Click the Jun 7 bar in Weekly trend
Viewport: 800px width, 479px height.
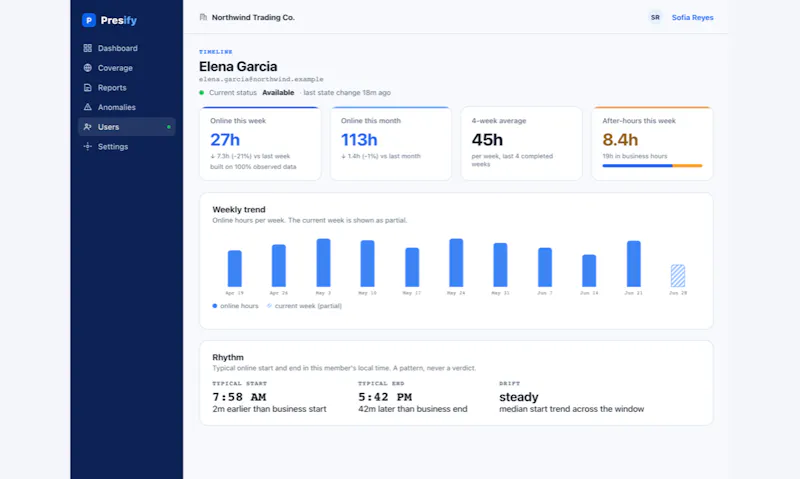545,267
